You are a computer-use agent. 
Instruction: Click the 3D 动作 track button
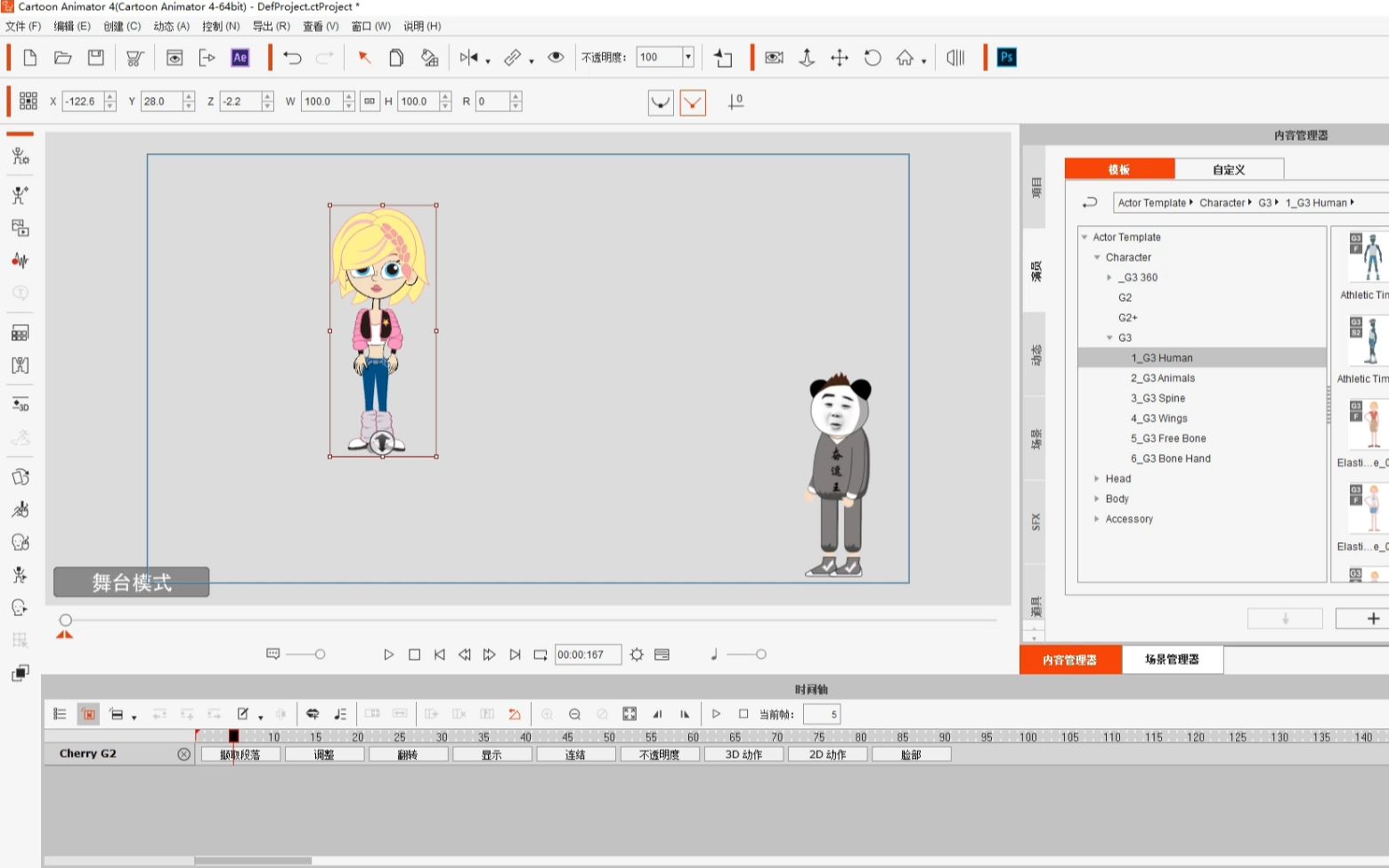point(743,754)
